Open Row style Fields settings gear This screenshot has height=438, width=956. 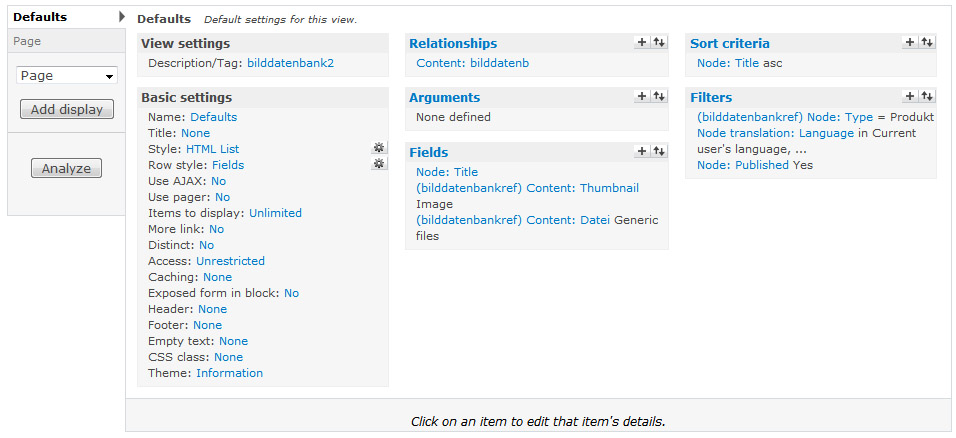pos(379,164)
